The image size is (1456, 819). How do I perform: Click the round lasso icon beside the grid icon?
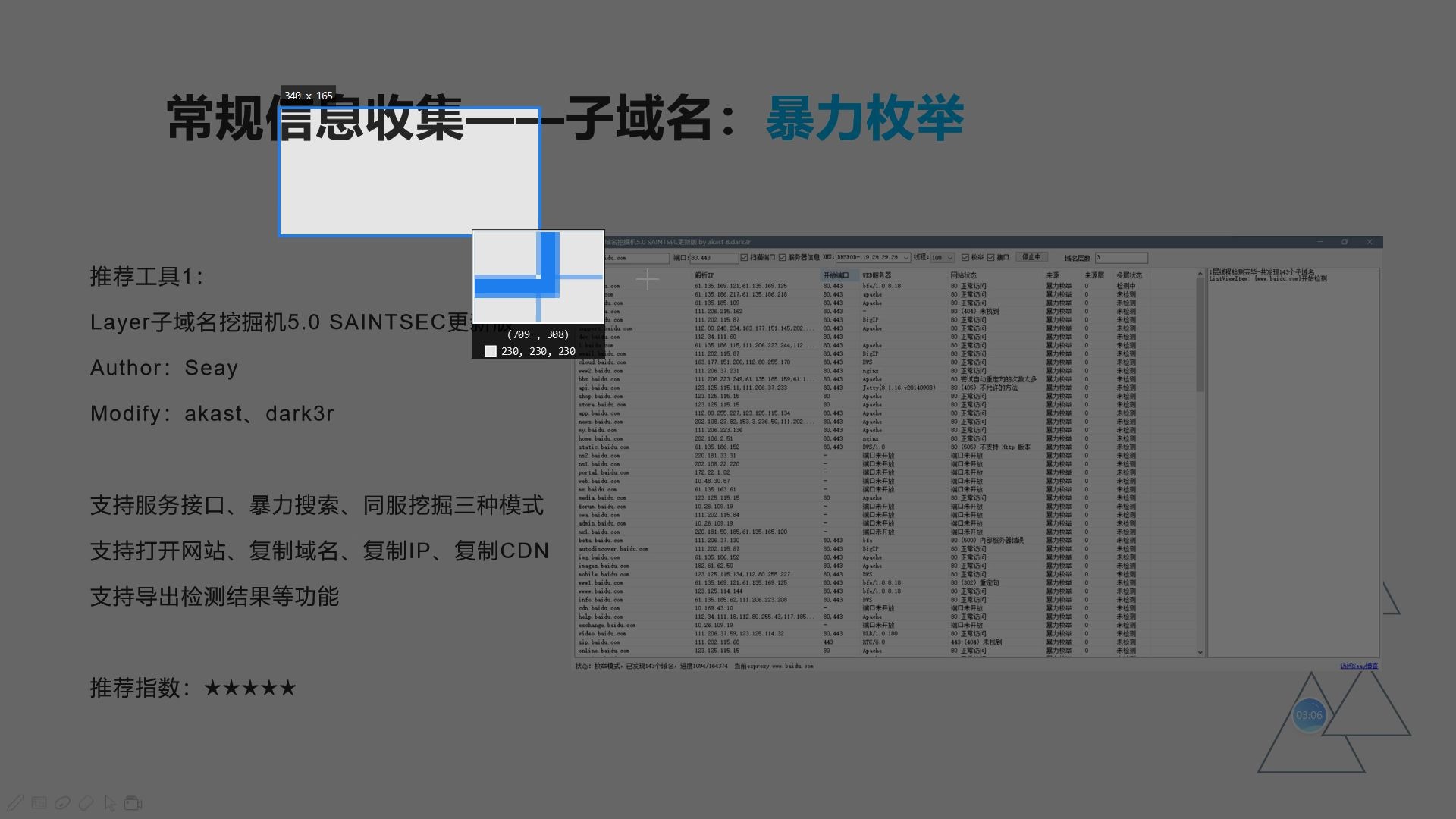pyautogui.click(x=63, y=802)
